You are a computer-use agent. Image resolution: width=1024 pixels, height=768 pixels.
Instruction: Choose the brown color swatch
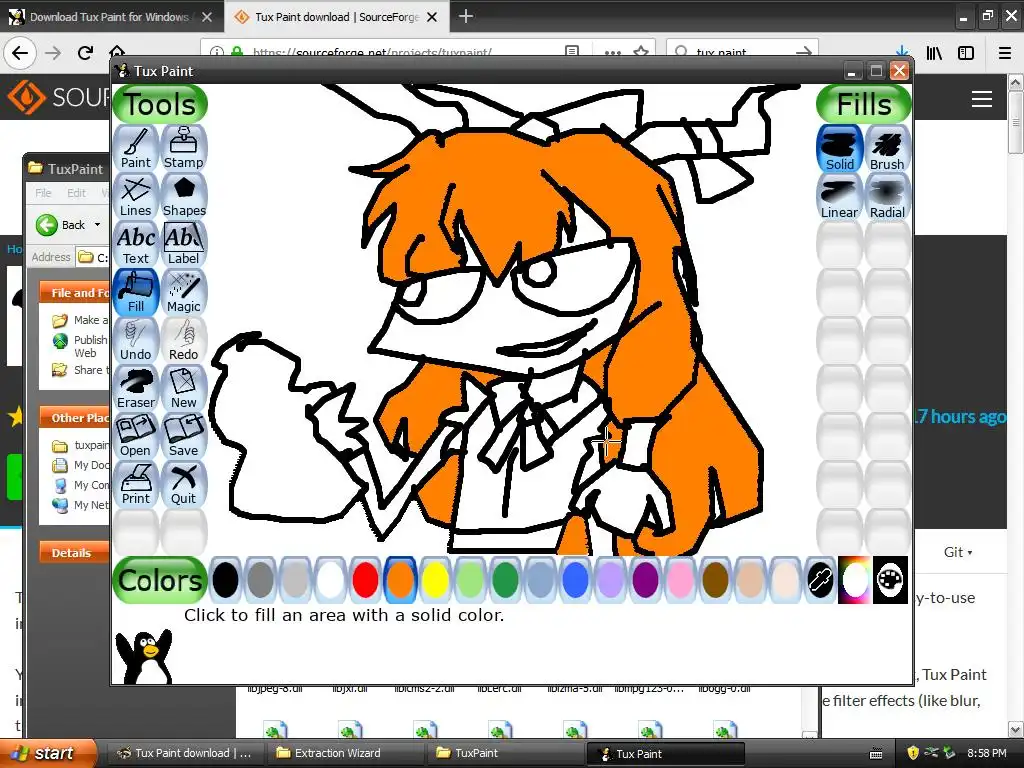715,579
